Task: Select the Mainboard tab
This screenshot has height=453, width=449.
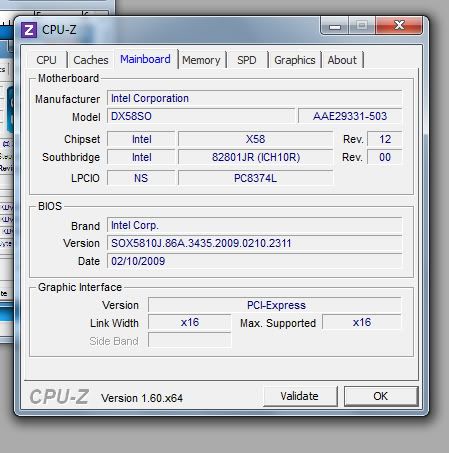Action: pos(145,59)
